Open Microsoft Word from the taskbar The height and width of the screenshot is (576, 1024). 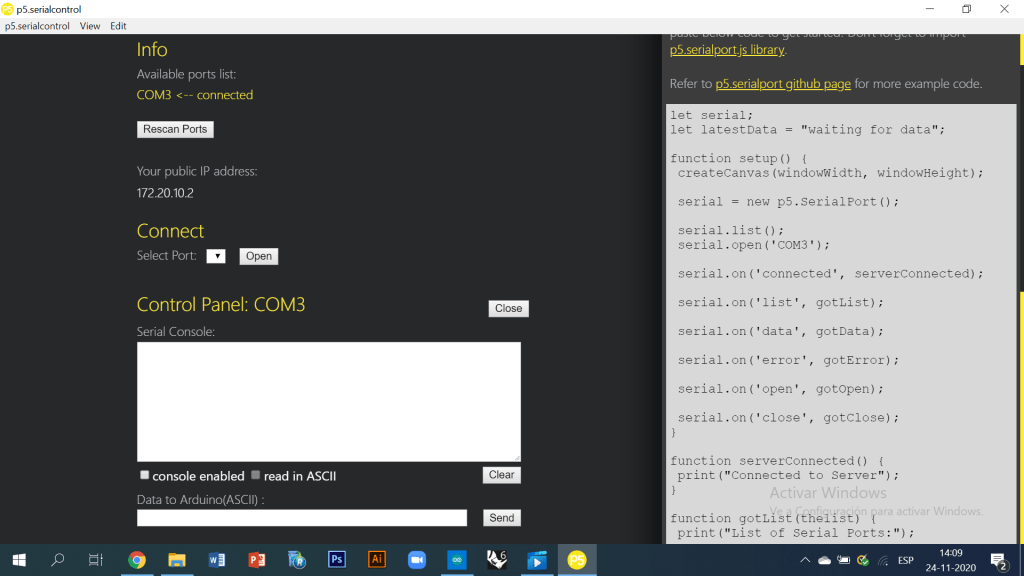pos(217,560)
